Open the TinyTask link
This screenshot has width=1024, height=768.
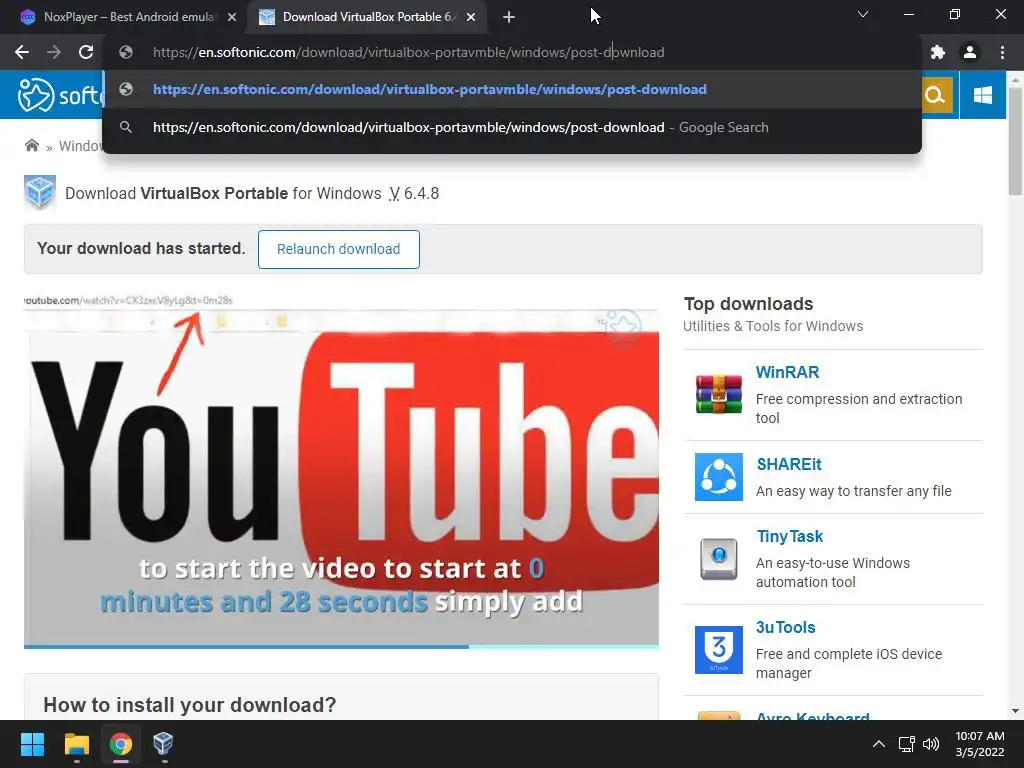[790, 537]
